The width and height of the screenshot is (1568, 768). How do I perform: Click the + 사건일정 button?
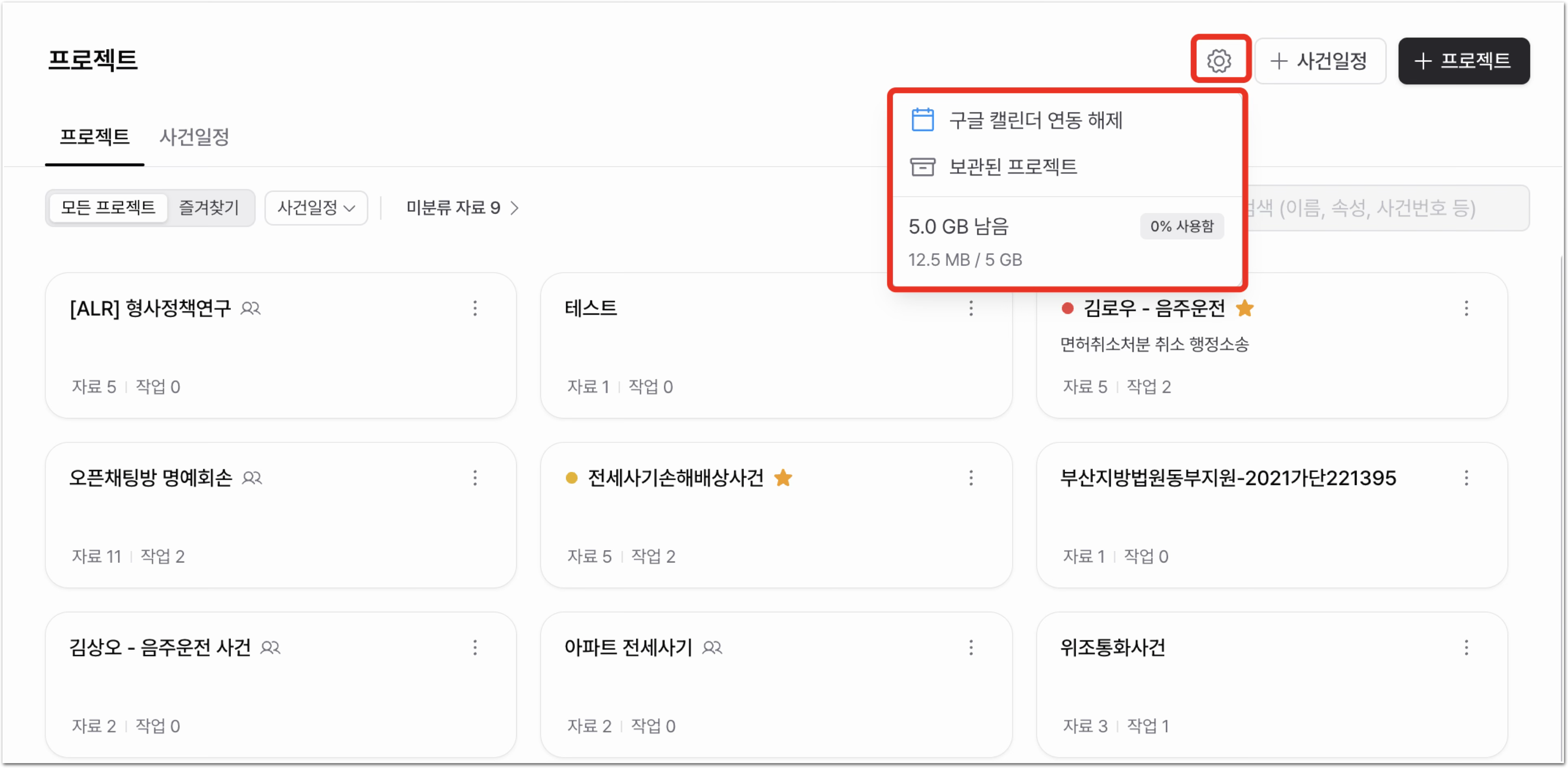pyautogui.click(x=1320, y=61)
